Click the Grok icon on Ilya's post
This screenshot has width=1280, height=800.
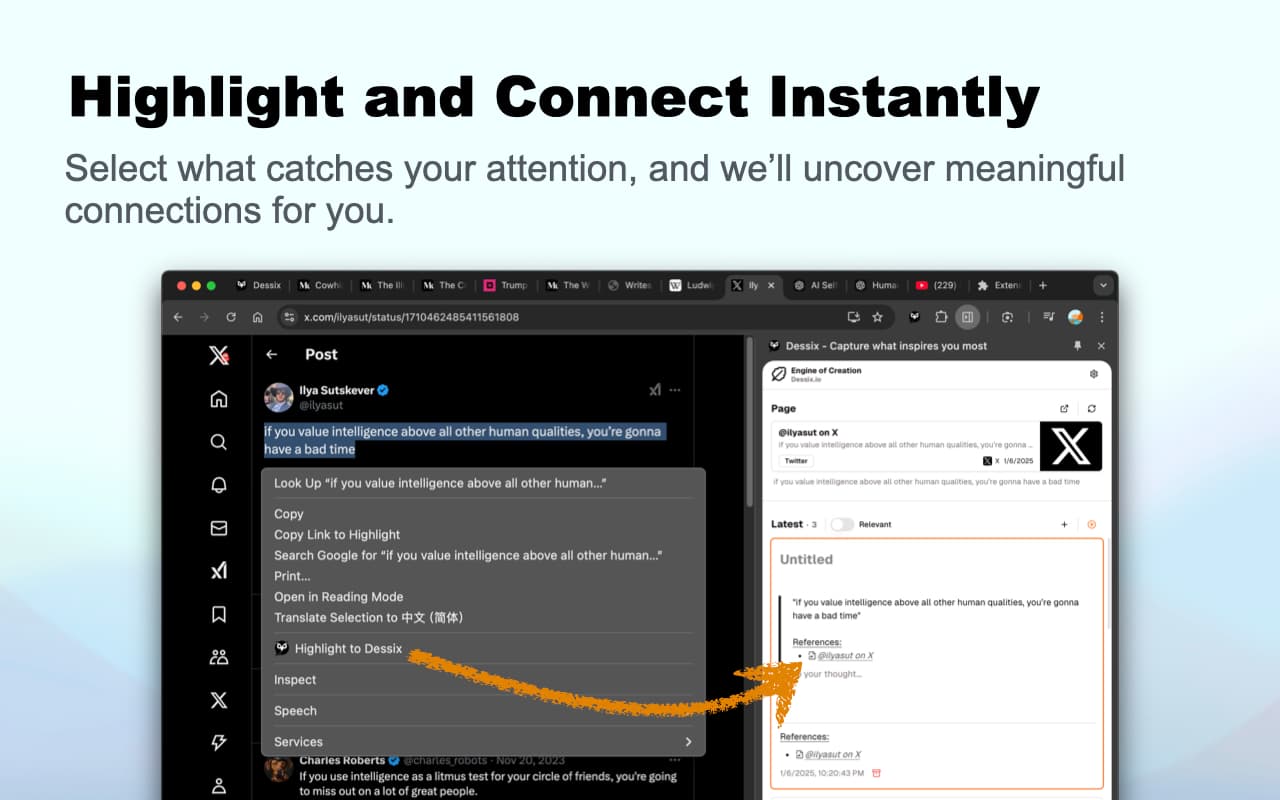pos(655,390)
